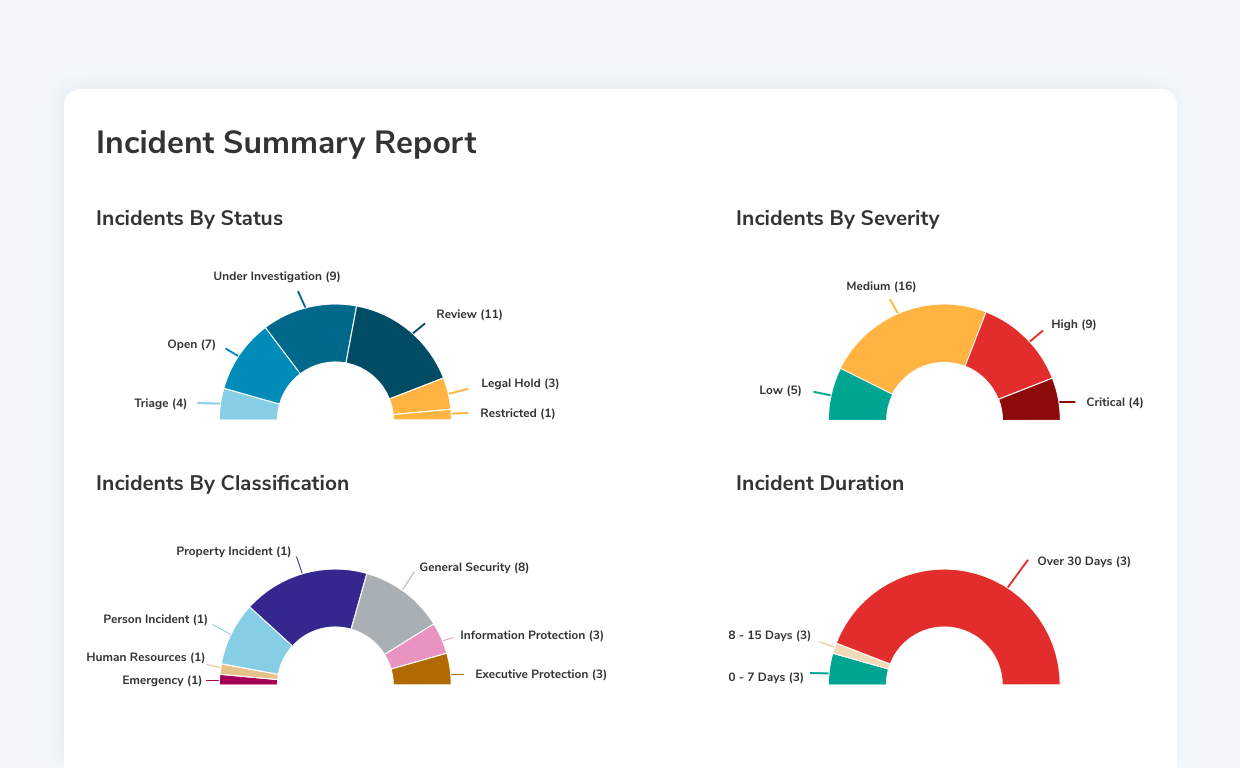Select the Information Protection (3) slice

(418, 645)
